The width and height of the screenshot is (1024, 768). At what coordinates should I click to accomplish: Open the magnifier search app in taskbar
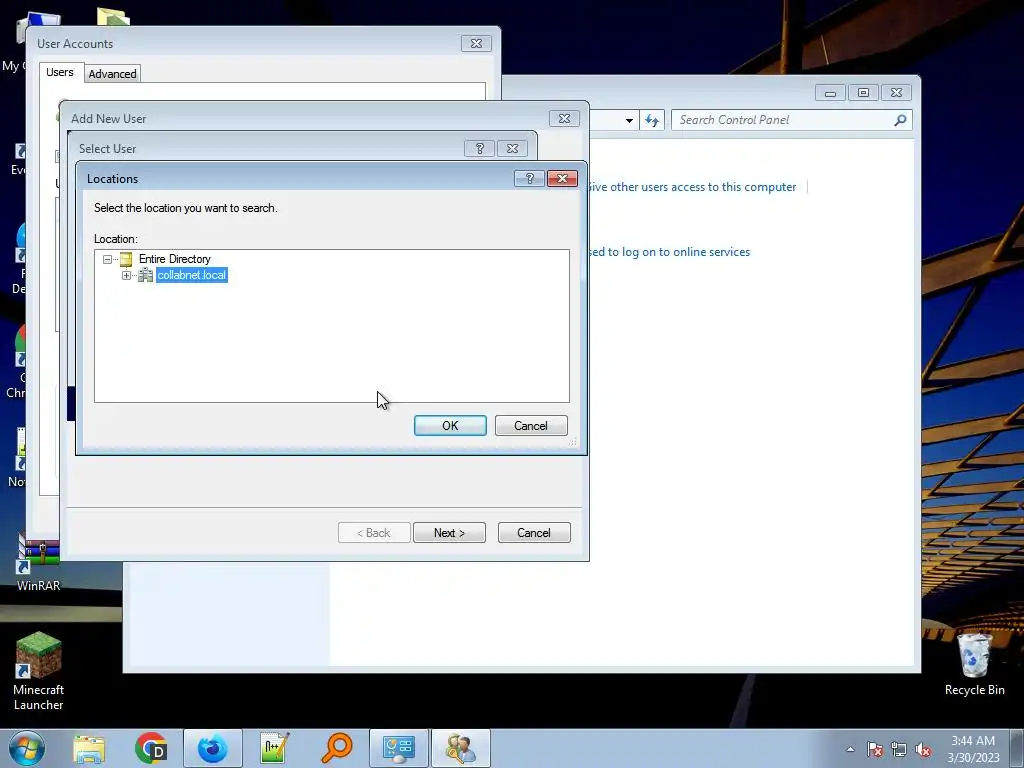pos(337,748)
